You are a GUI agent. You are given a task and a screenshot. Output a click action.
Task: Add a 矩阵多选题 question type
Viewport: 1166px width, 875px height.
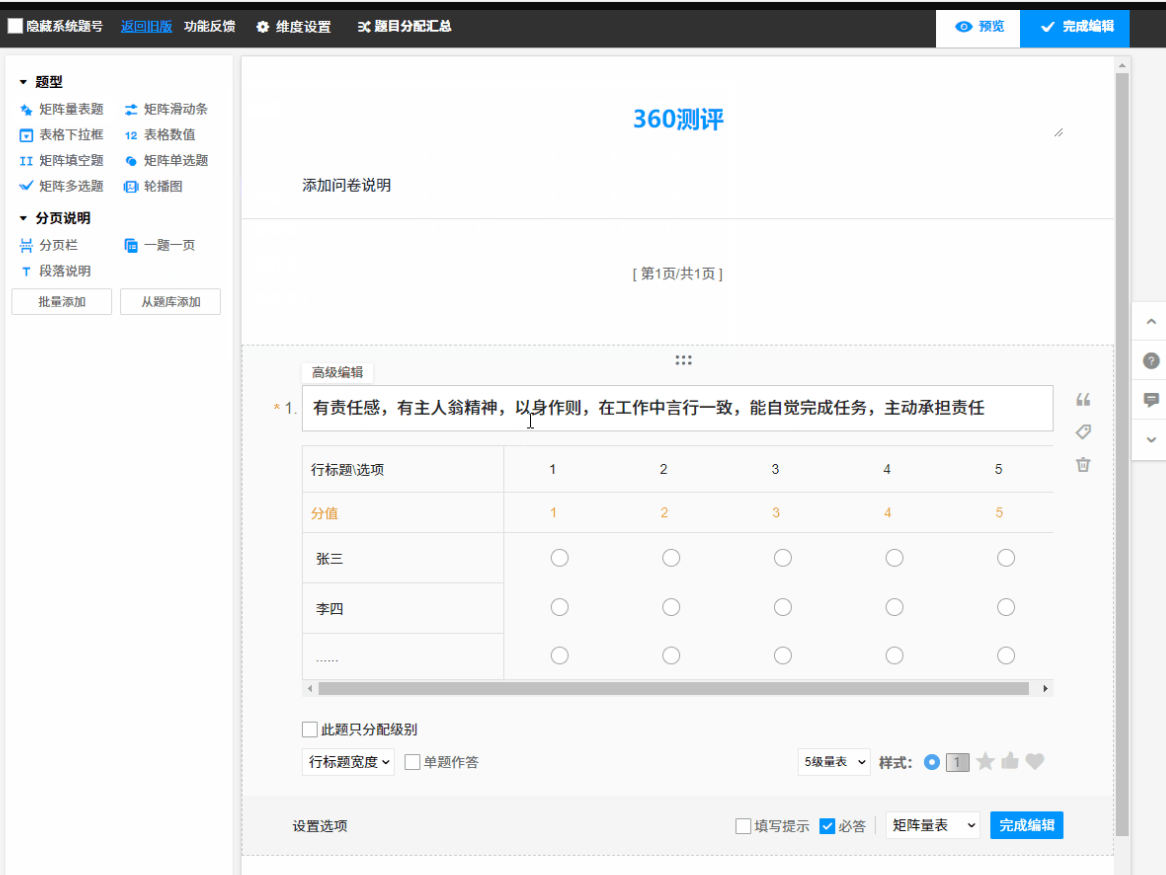pyautogui.click(x=62, y=186)
